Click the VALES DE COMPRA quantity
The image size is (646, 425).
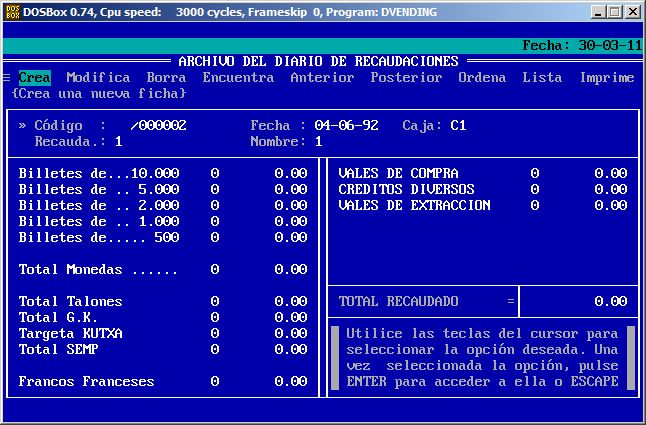click(534, 174)
